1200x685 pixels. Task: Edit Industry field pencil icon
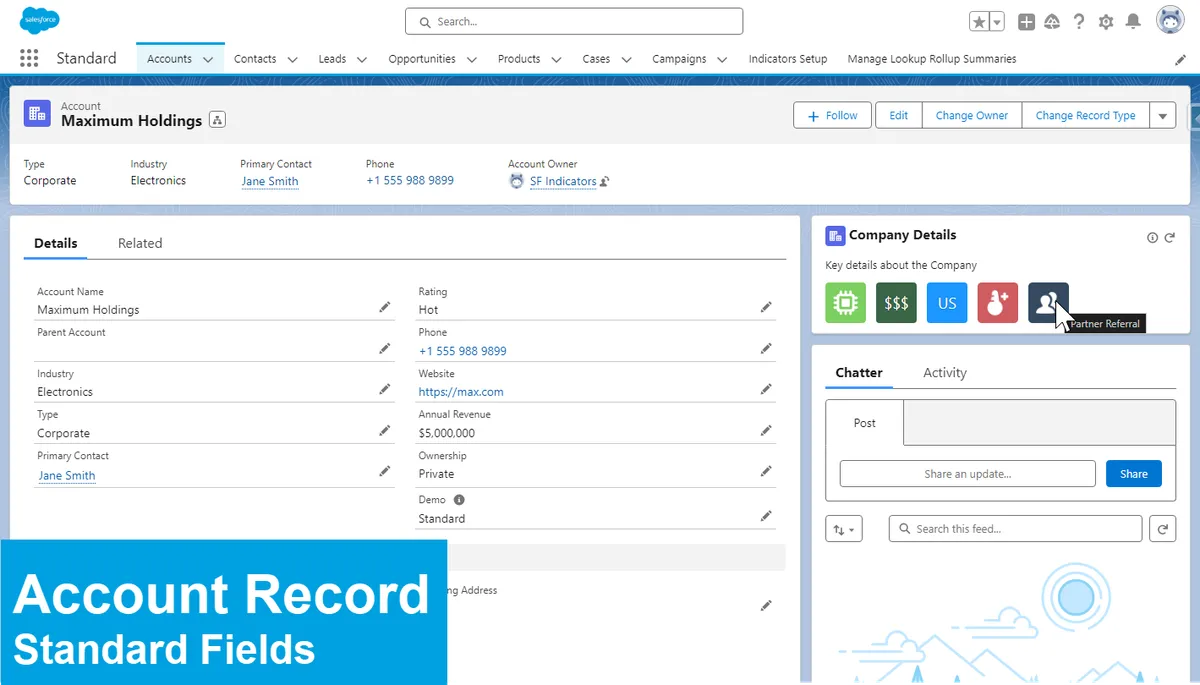384,390
